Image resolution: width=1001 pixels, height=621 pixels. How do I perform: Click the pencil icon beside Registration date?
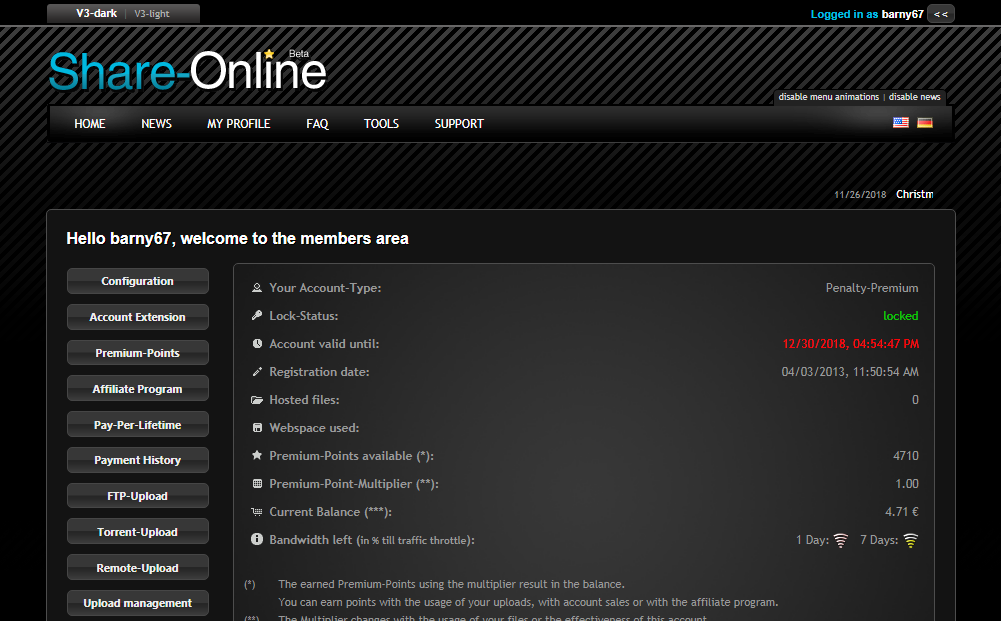[x=257, y=371]
